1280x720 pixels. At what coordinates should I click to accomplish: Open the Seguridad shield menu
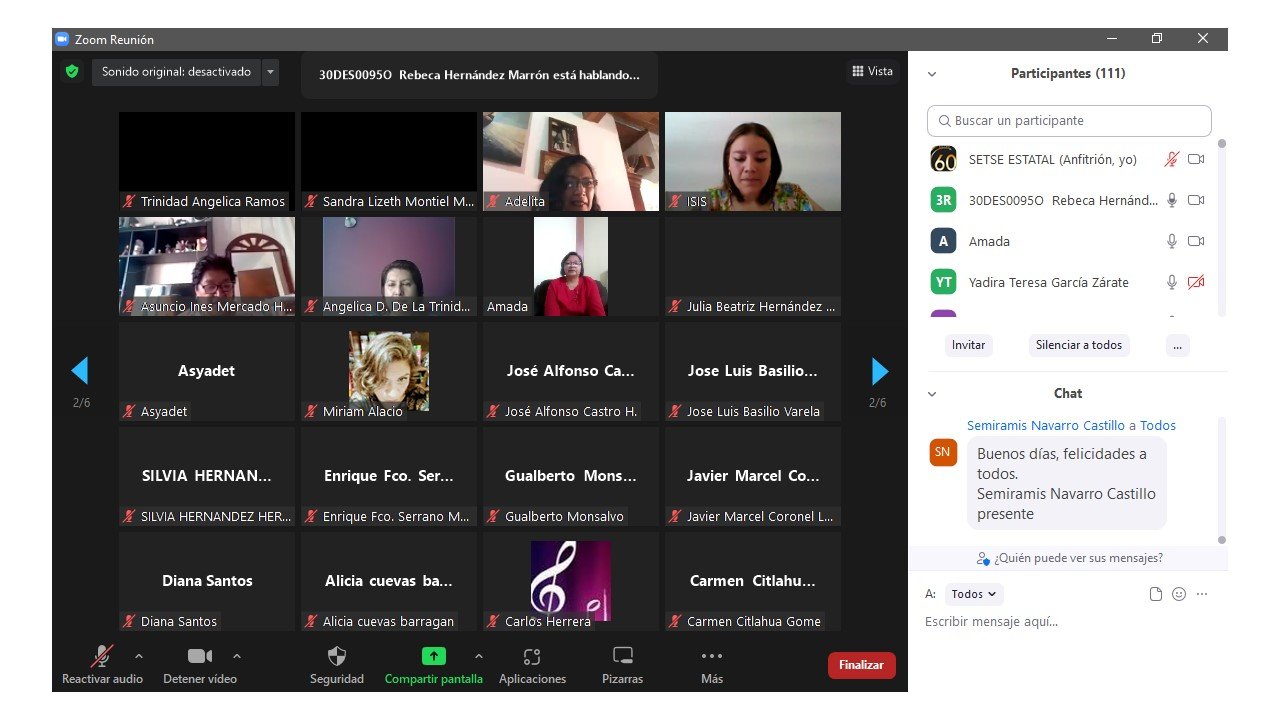point(337,665)
